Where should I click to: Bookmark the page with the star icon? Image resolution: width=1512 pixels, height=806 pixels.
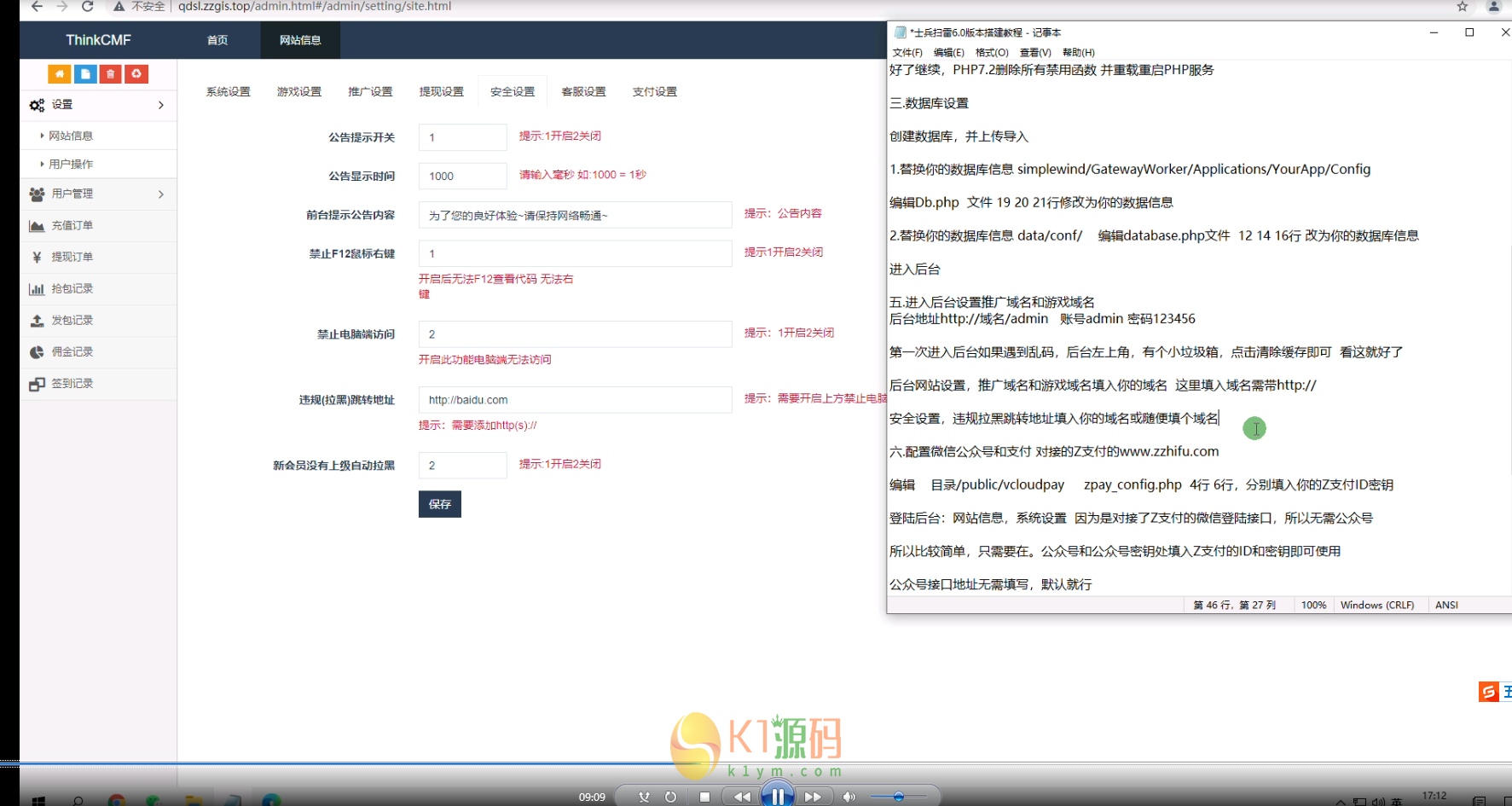(1463, 6)
